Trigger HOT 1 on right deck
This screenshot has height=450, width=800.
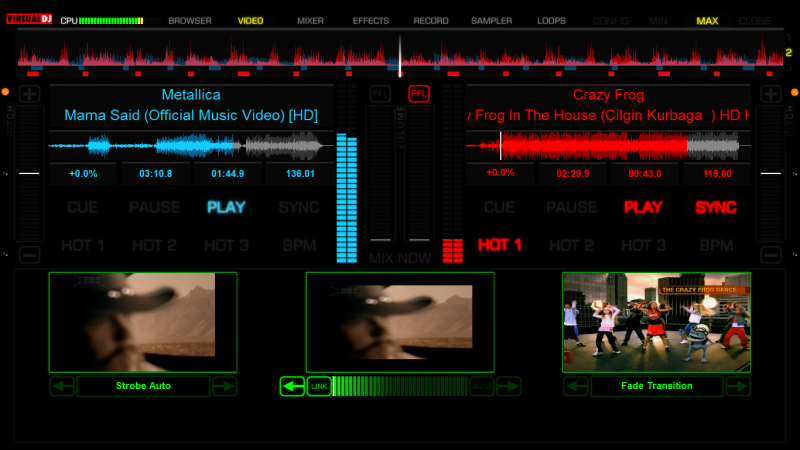pos(500,245)
